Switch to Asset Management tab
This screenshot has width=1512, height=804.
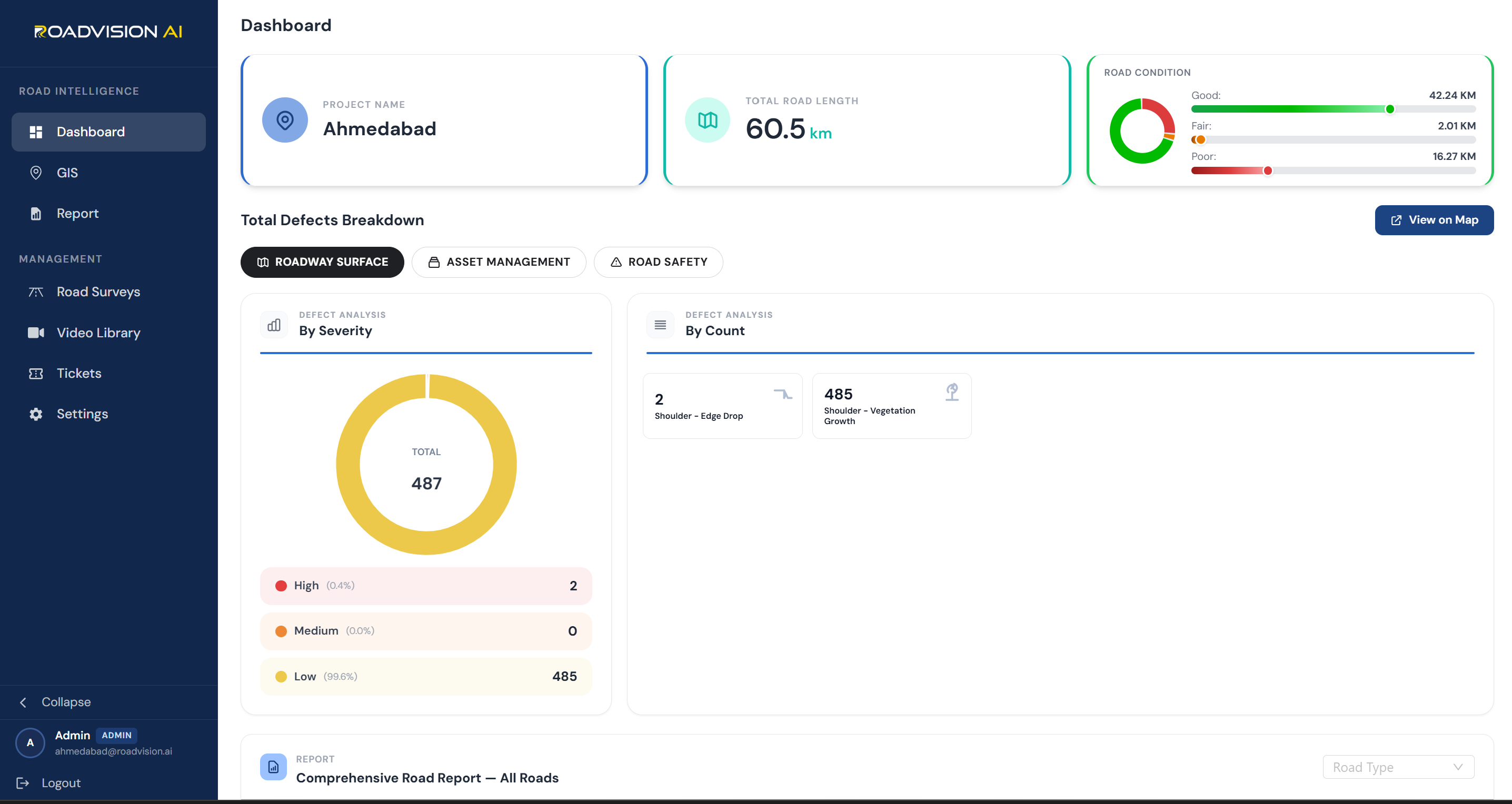point(499,262)
